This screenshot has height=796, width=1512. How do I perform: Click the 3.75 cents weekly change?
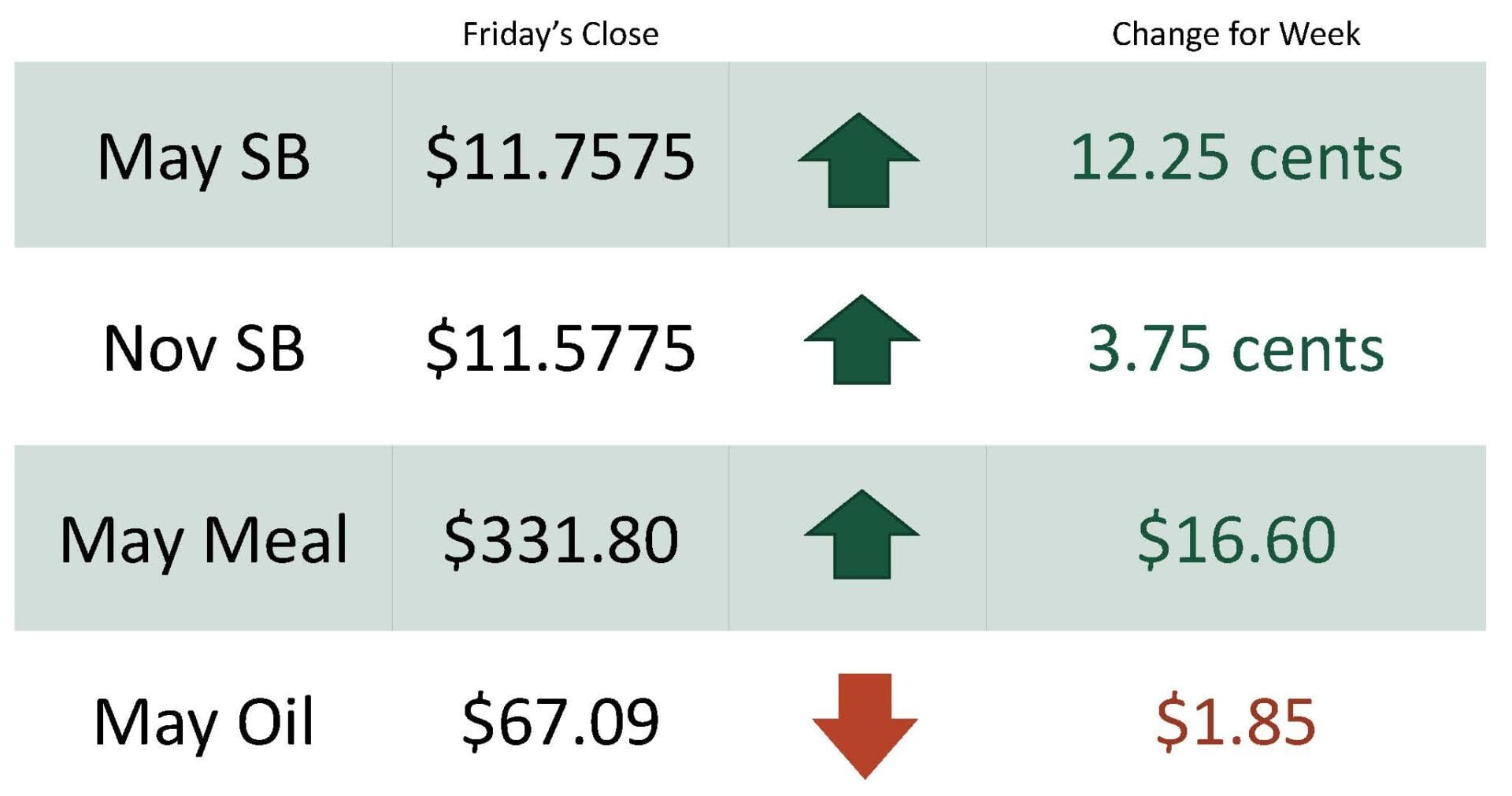pos(1235,348)
